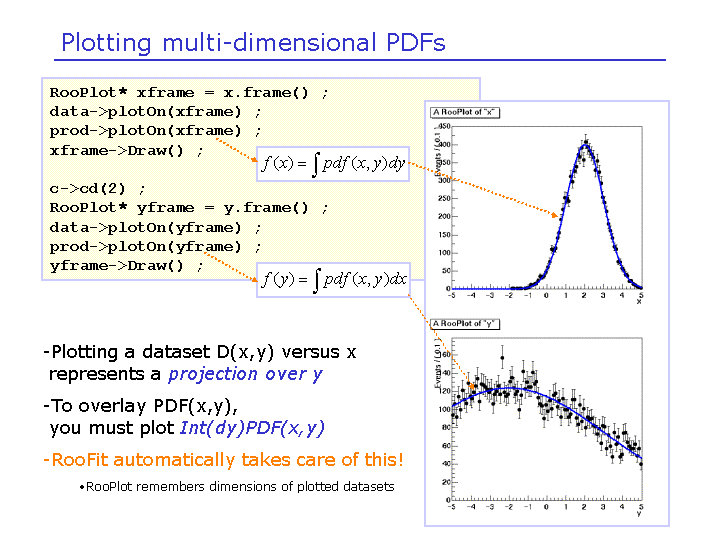720x540 pixels.
Task: Click code line "data->plotOn(yframe) ;"
Action: click(x=155, y=227)
